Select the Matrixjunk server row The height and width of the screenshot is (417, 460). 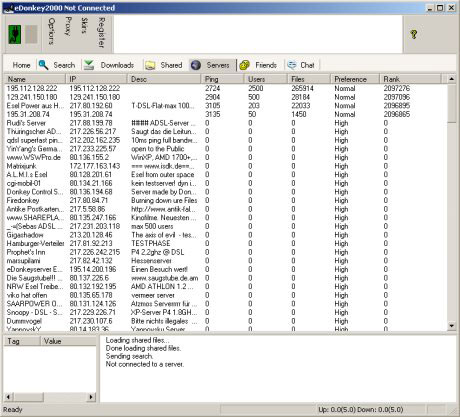click(x=225, y=166)
